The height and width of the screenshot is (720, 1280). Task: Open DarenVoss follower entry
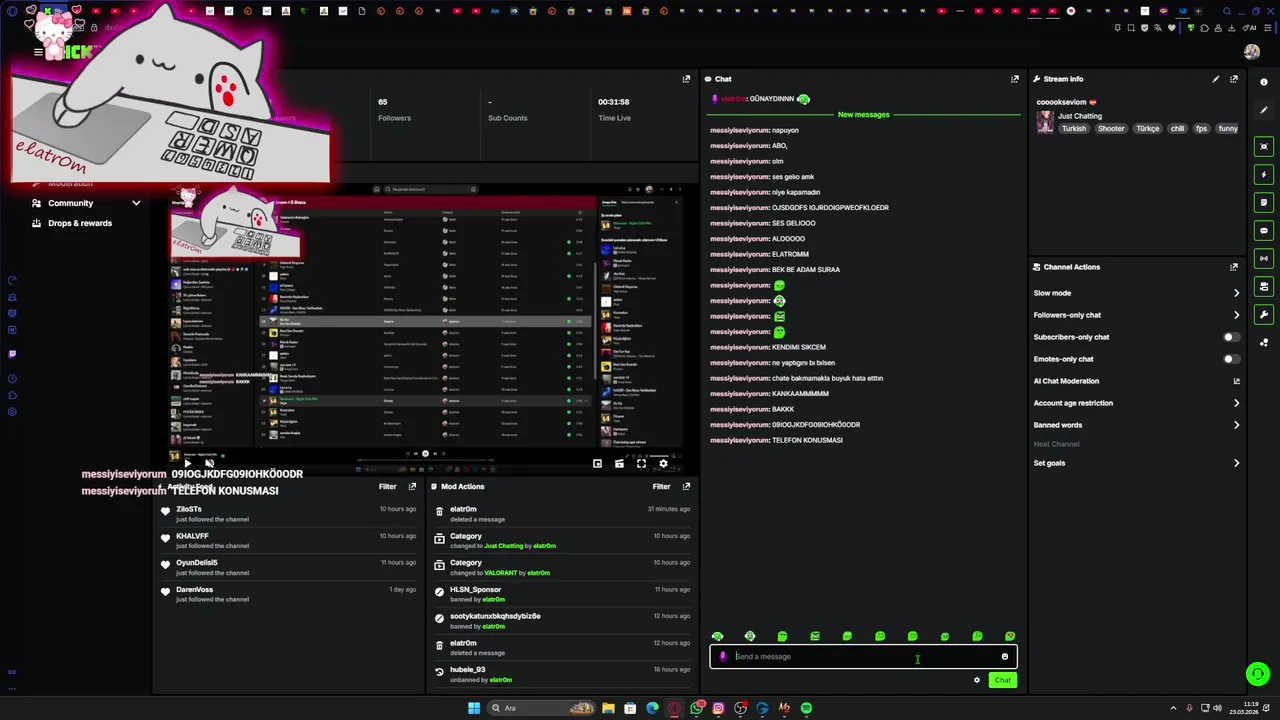pos(195,590)
